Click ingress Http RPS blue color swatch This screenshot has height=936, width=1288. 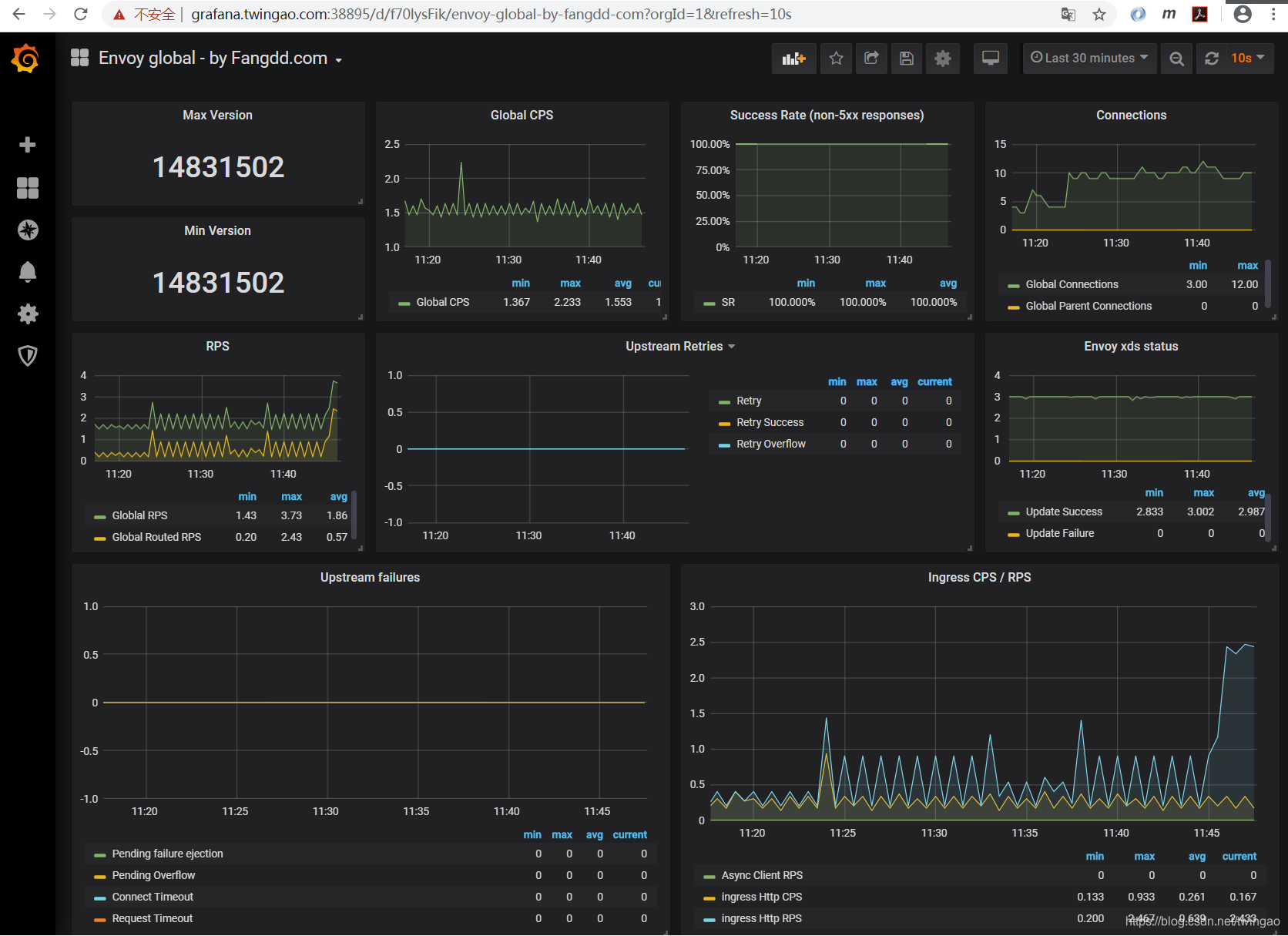[x=709, y=919]
